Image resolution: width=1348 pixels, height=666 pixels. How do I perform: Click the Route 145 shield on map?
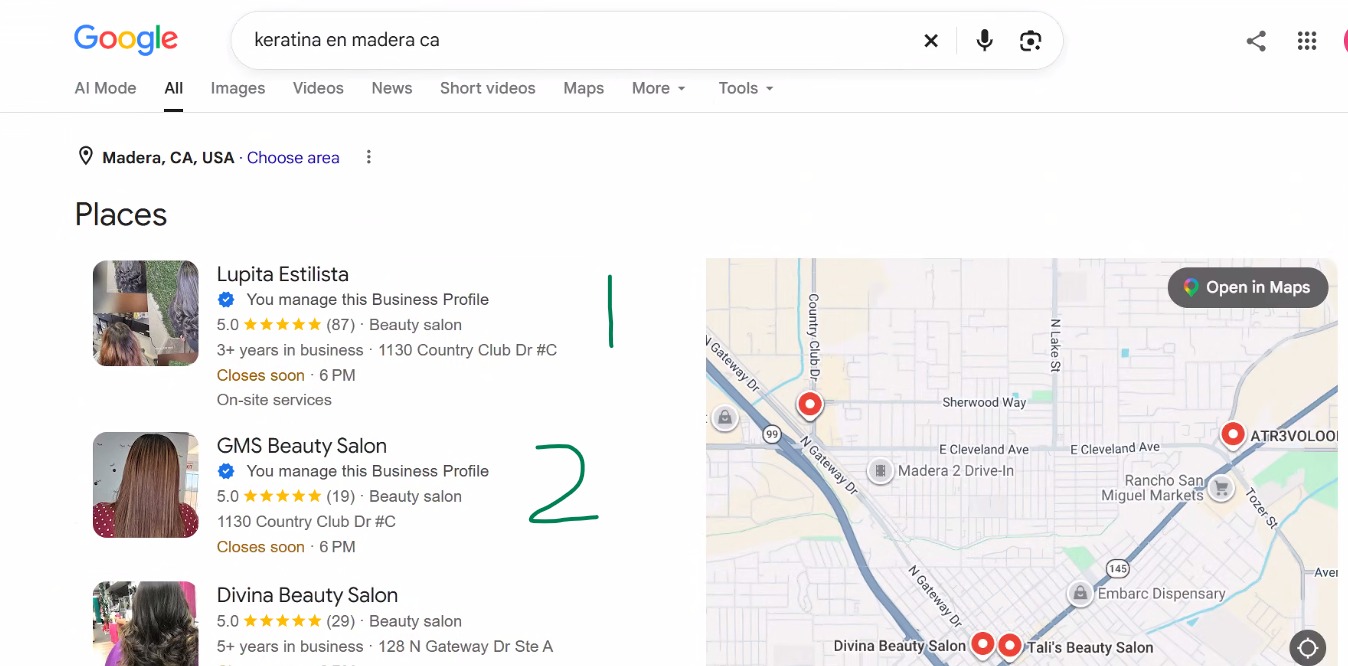1118,569
